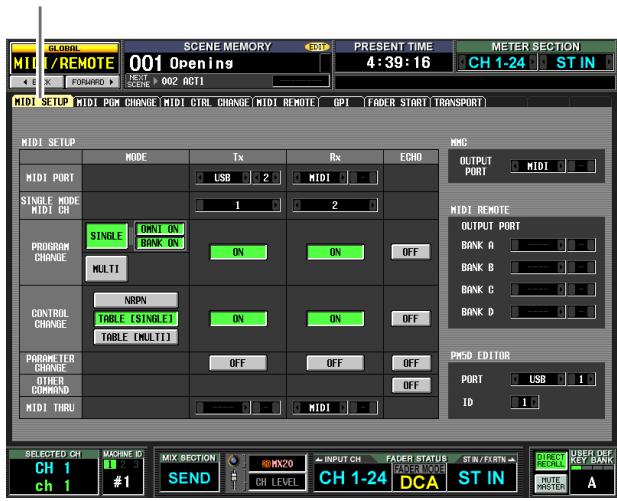Viewport: 617px width, 501px height.
Task: Click the NEXT SCENE 002 ACT1 field
Action: coord(227,81)
